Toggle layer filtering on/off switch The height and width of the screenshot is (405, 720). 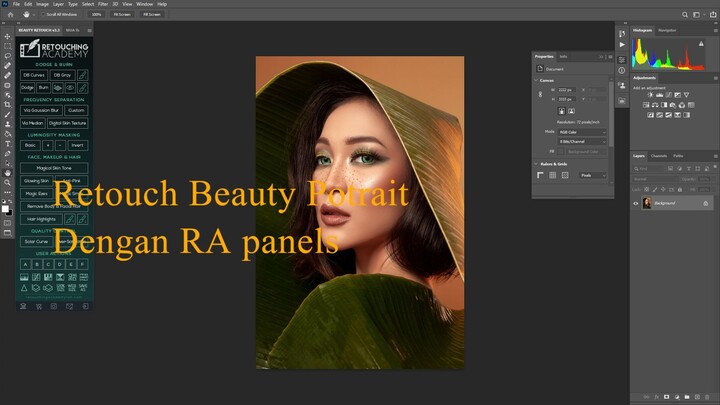714,167
